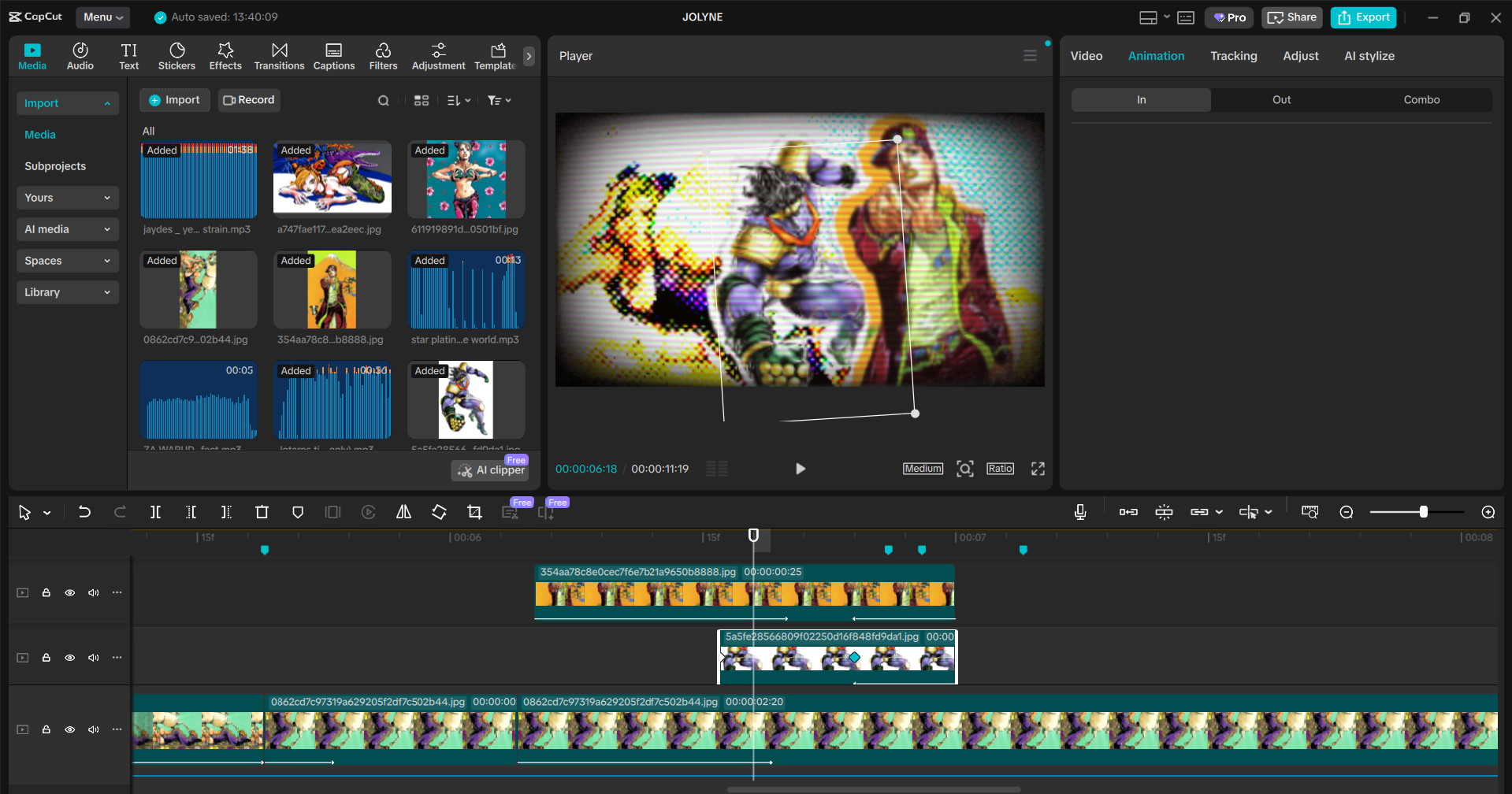Switch media view with the grid icon
The image size is (1512, 794).
pyautogui.click(x=422, y=100)
